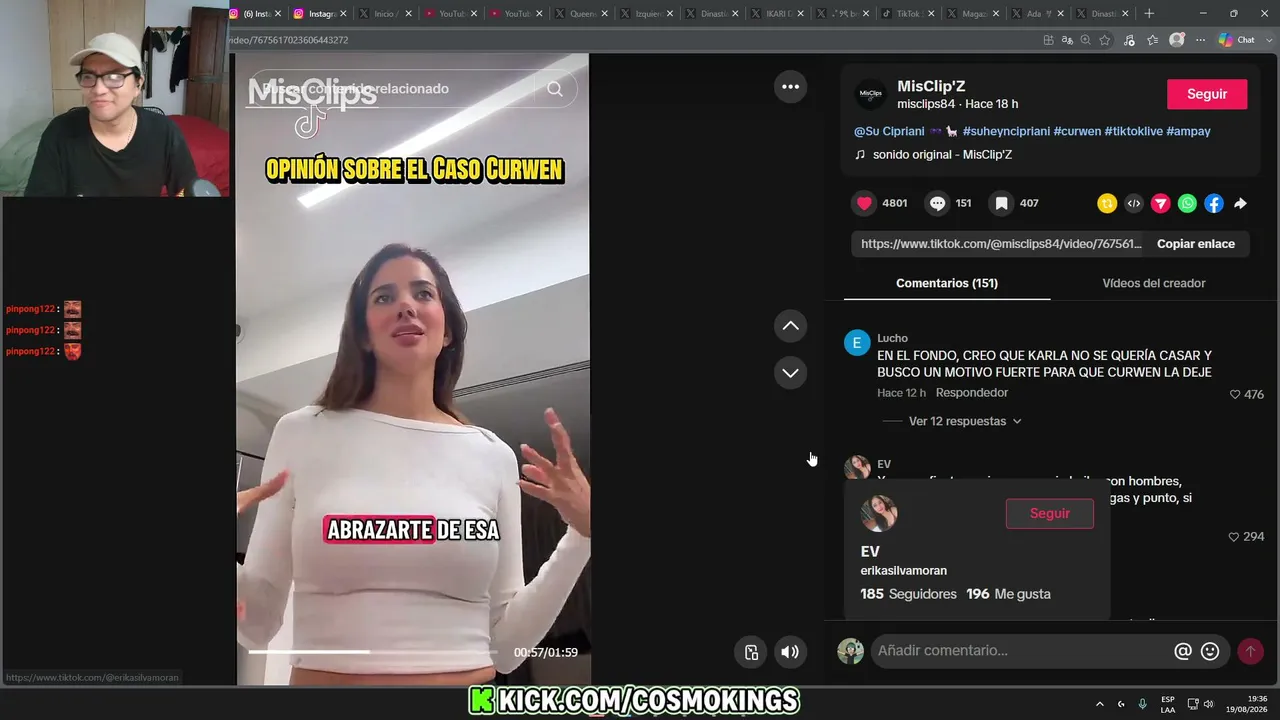Repost the video with the yellow repost icon

click(1107, 203)
